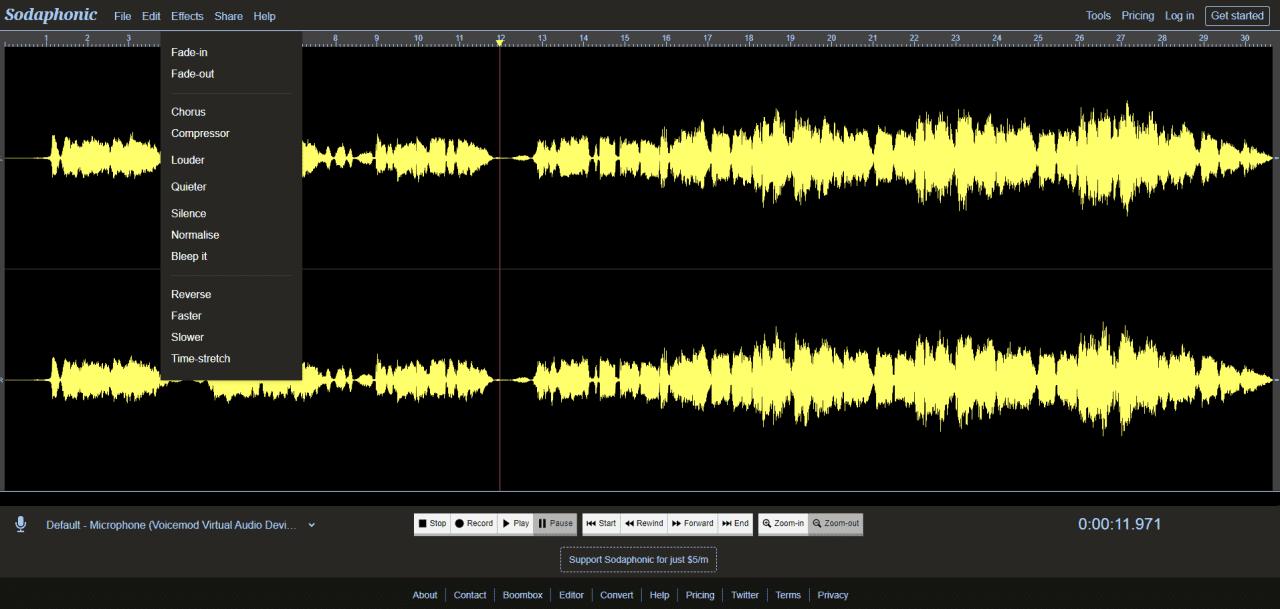Choose Faster in the Effects menu
This screenshot has height=609, width=1280.
(186, 316)
